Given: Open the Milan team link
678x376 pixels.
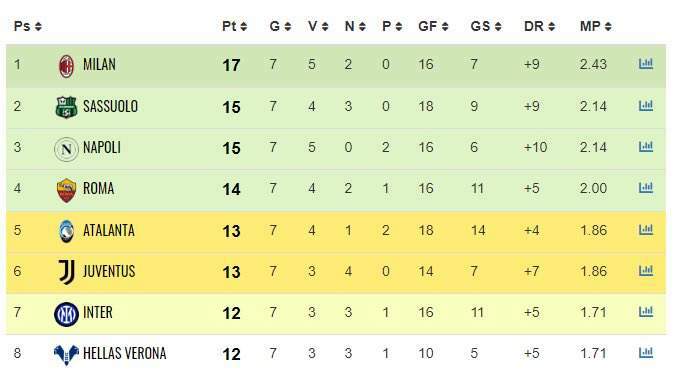Looking at the screenshot, I should pos(99,65).
